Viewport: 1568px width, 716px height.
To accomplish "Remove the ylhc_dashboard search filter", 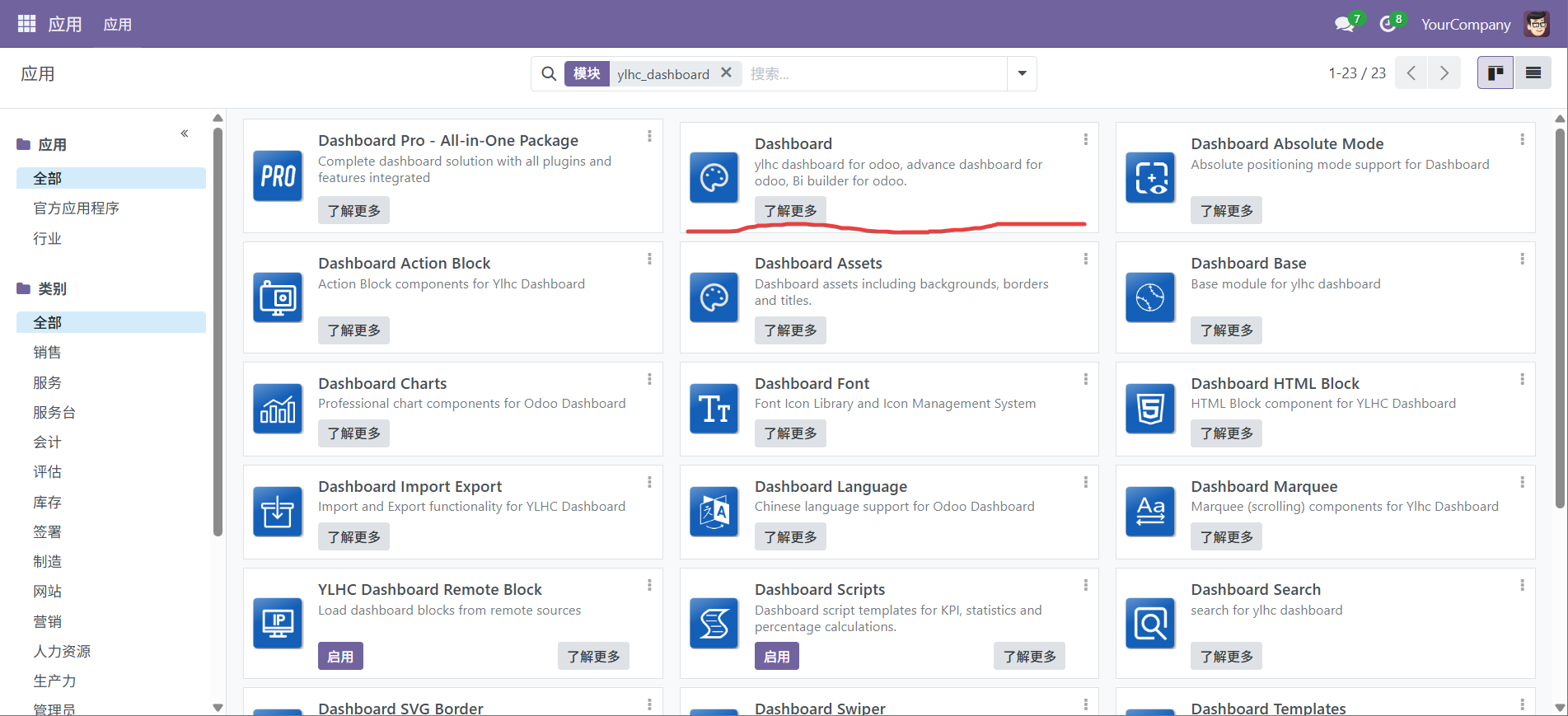I will 726,73.
